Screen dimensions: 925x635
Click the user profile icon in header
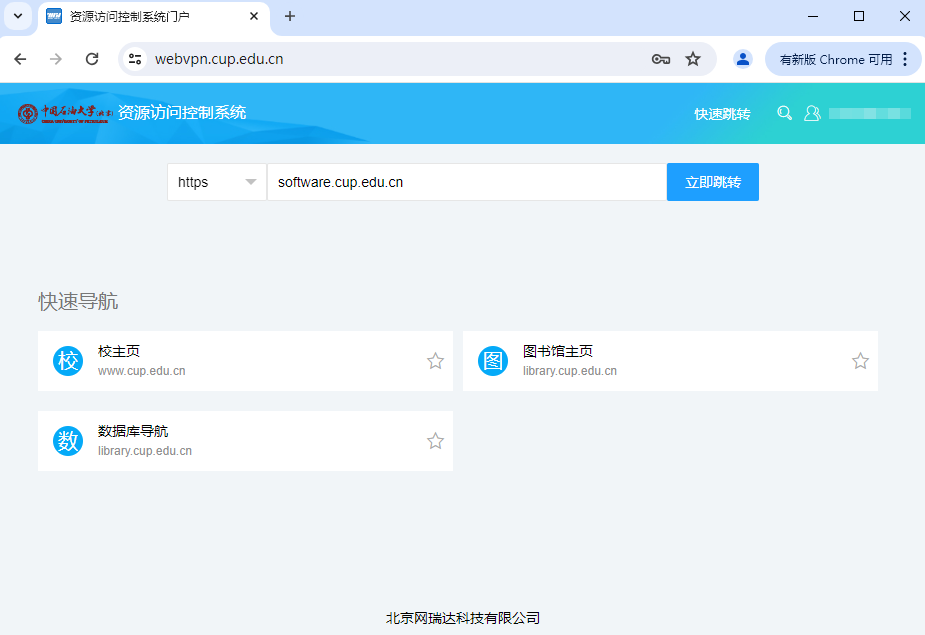coord(812,113)
